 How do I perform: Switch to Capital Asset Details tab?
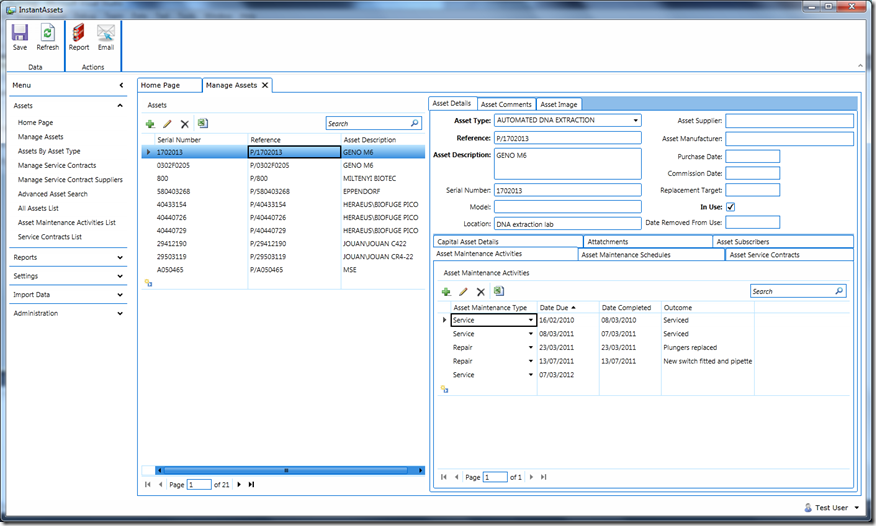(507, 242)
